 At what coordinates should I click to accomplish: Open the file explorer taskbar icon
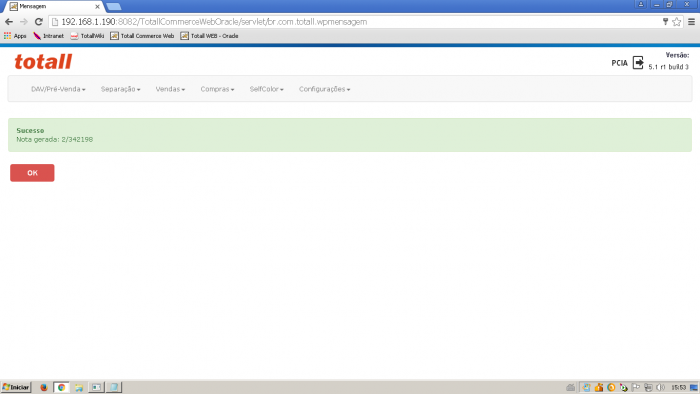tap(79, 387)
